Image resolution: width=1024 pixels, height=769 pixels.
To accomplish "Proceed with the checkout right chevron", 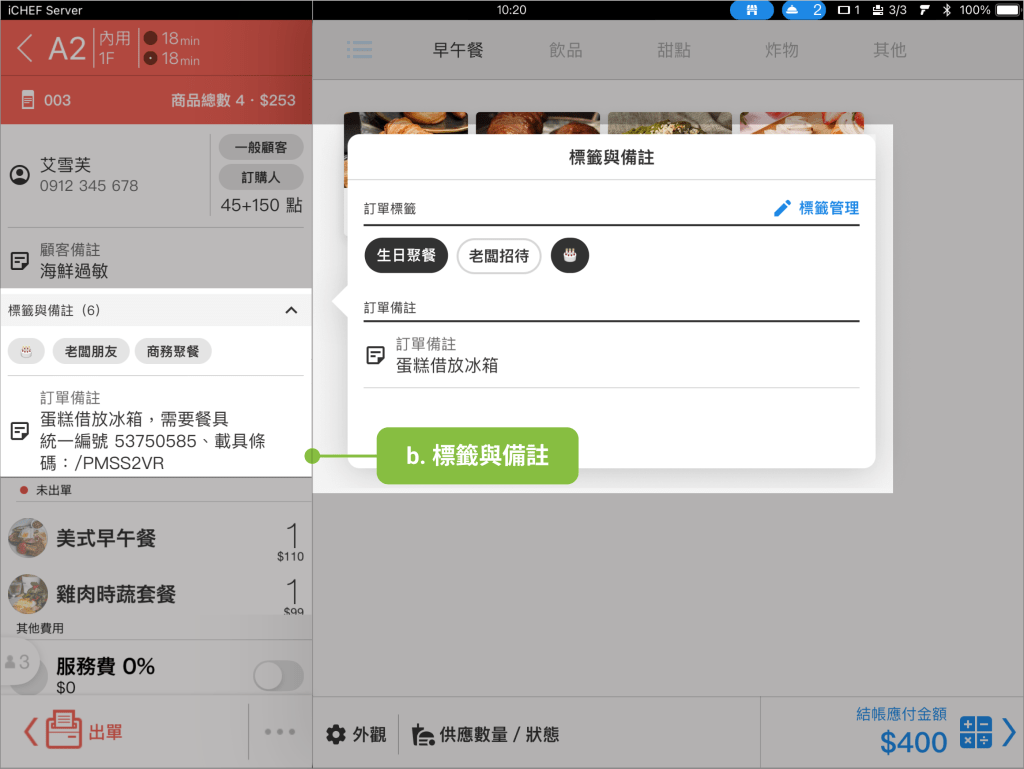I will coord(1008,732).
